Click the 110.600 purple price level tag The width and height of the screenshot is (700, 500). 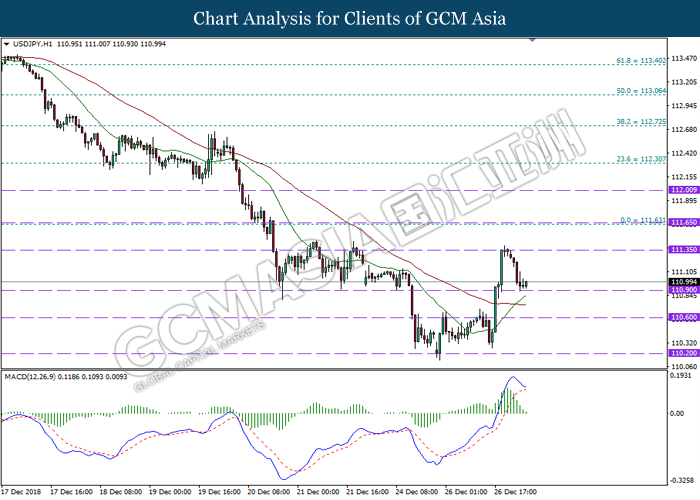pos(684,317)
